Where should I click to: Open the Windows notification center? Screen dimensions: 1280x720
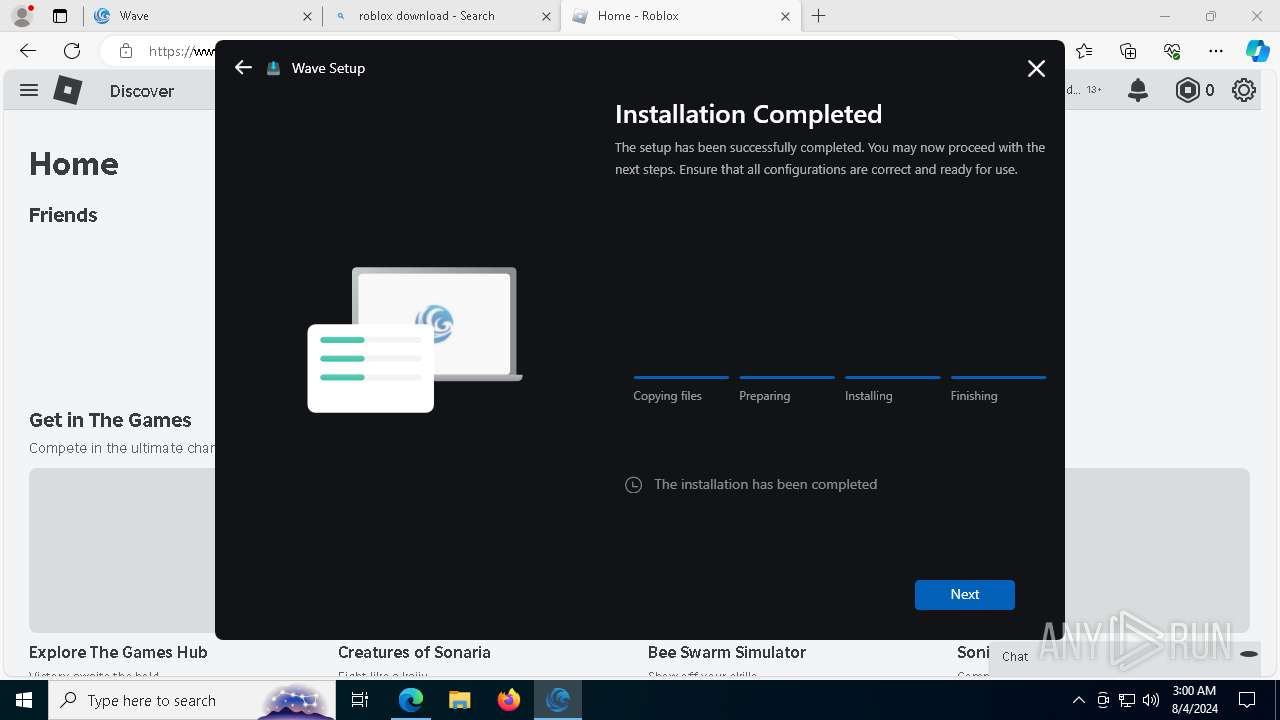click(x=1247, y=700)
